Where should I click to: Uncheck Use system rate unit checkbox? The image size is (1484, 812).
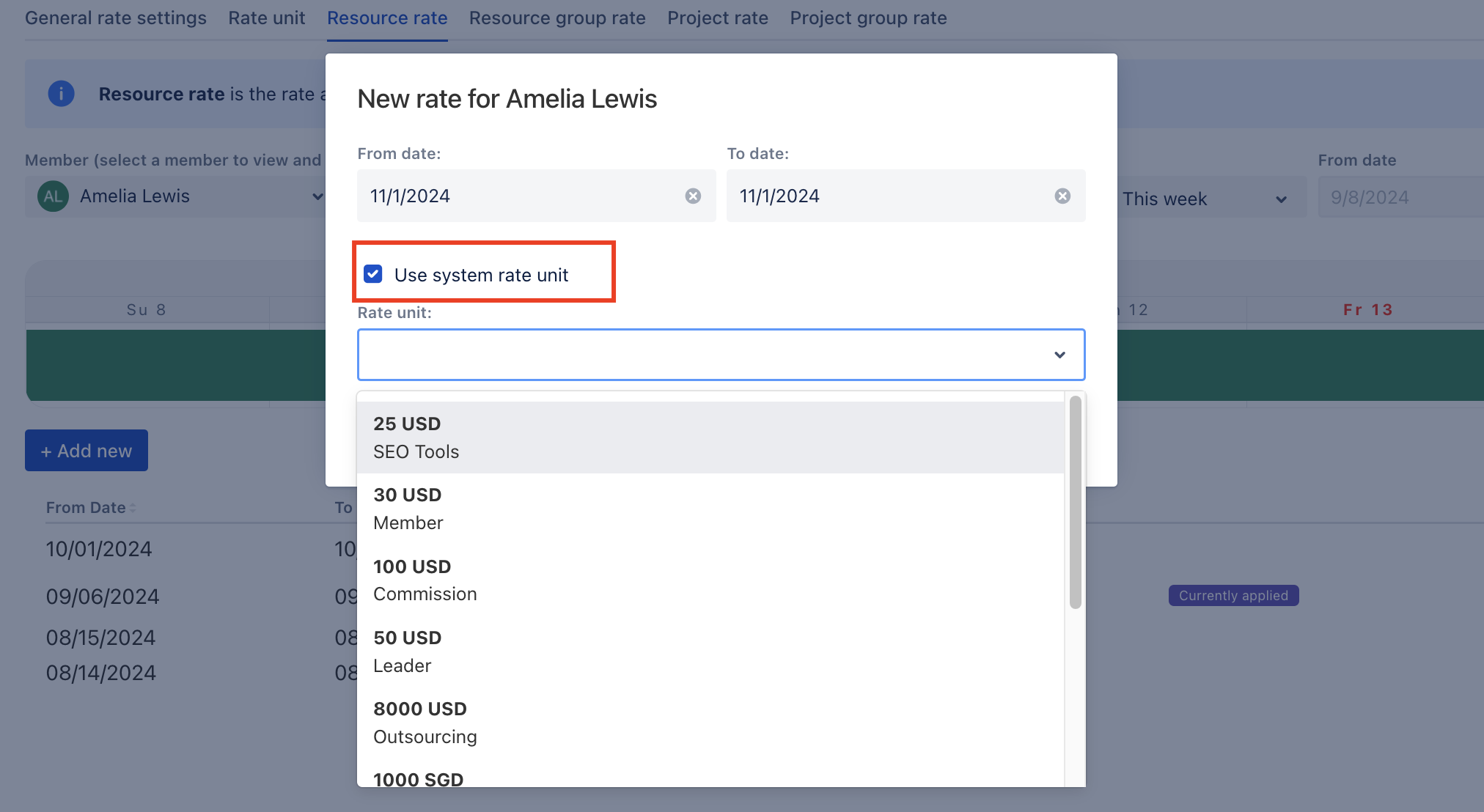[373, 275]
